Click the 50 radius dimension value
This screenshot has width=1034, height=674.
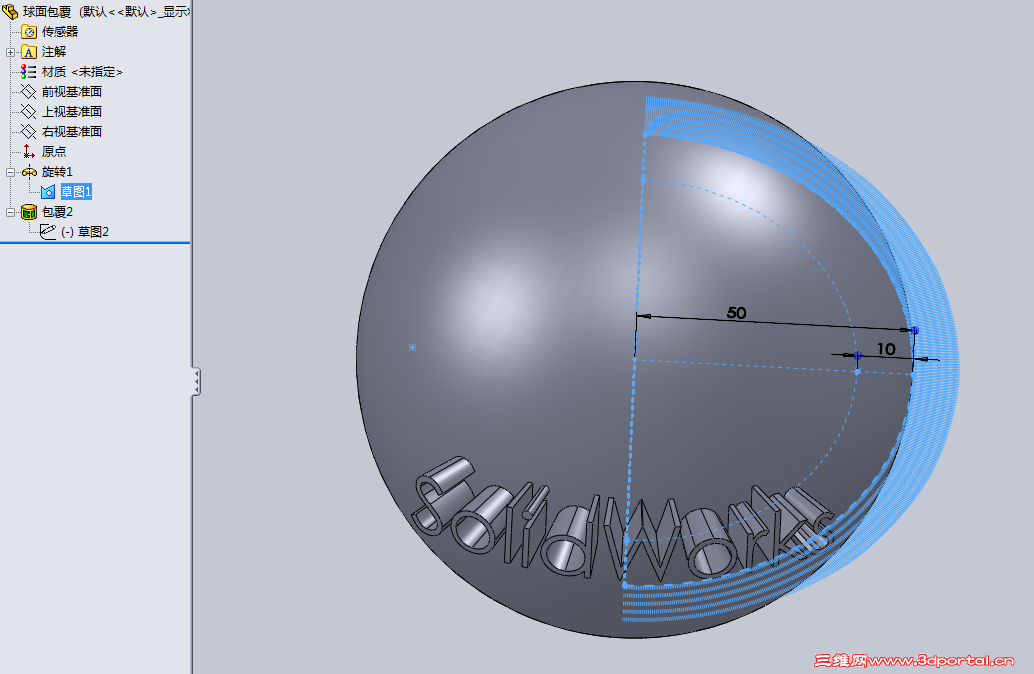(x=737, y=313)
